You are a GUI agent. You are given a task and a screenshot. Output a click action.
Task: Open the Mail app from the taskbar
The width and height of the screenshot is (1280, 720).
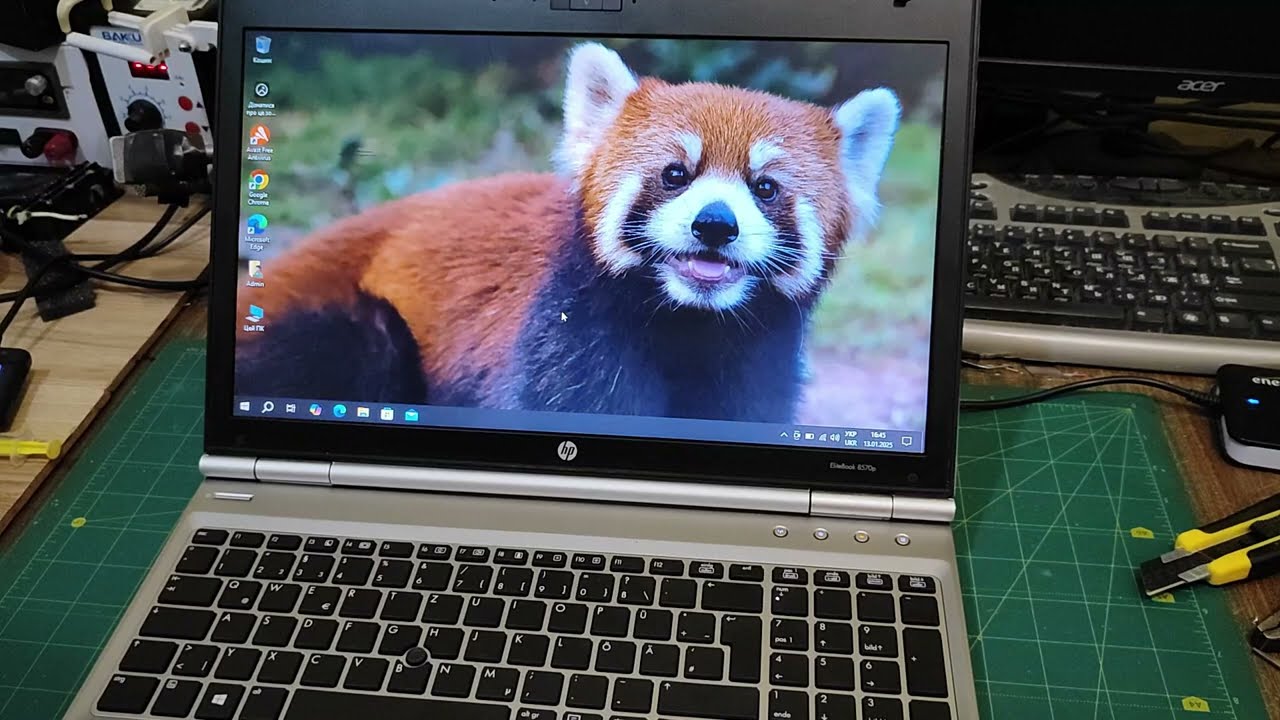[x=411, y=414]
